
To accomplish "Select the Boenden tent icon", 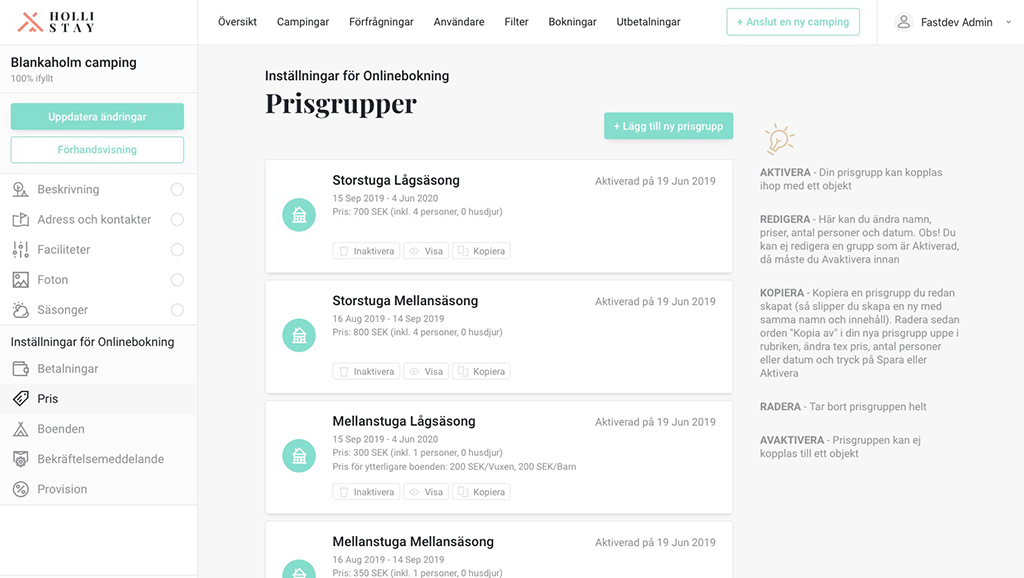I will pyautogui.click(x=20, y=428).
